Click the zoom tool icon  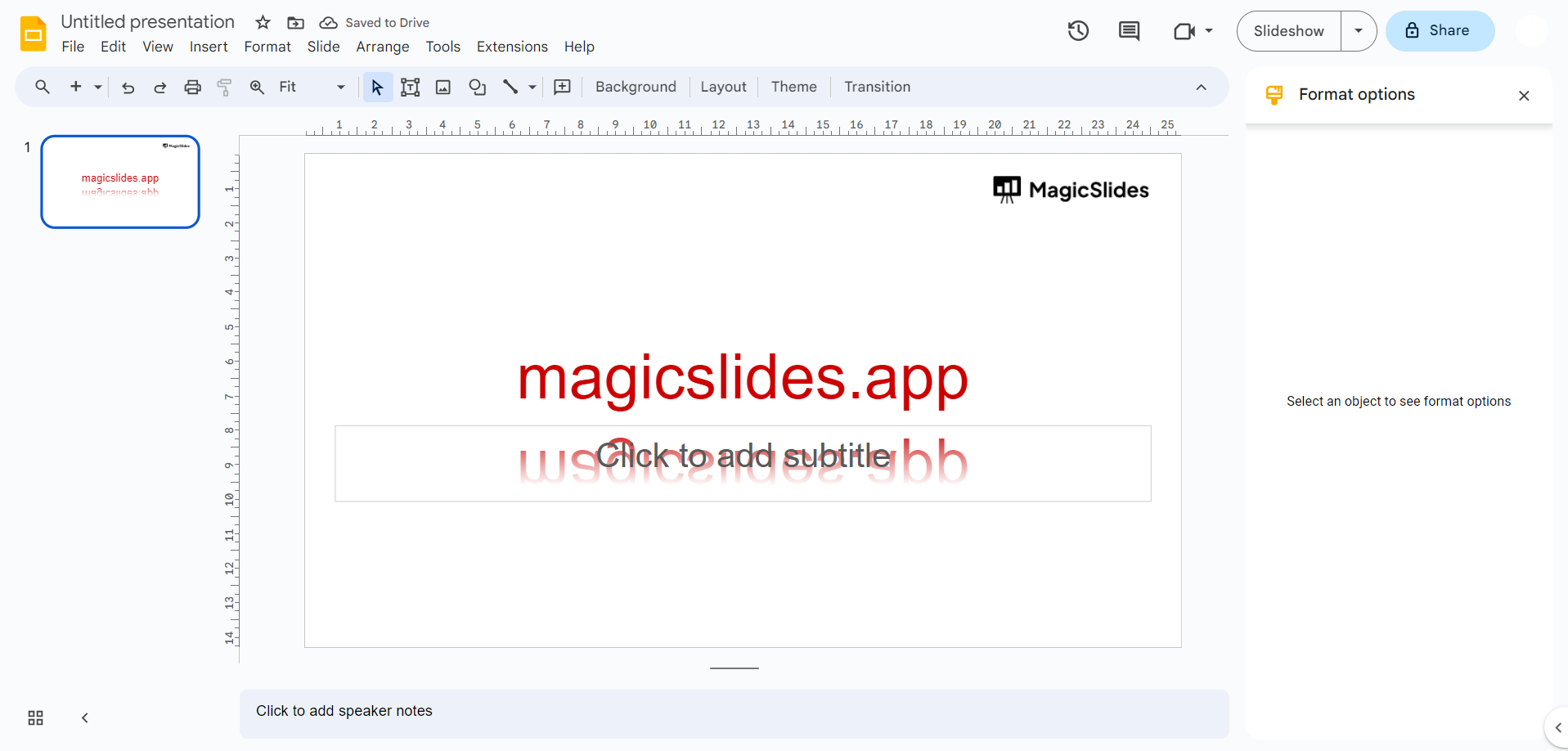257,87
